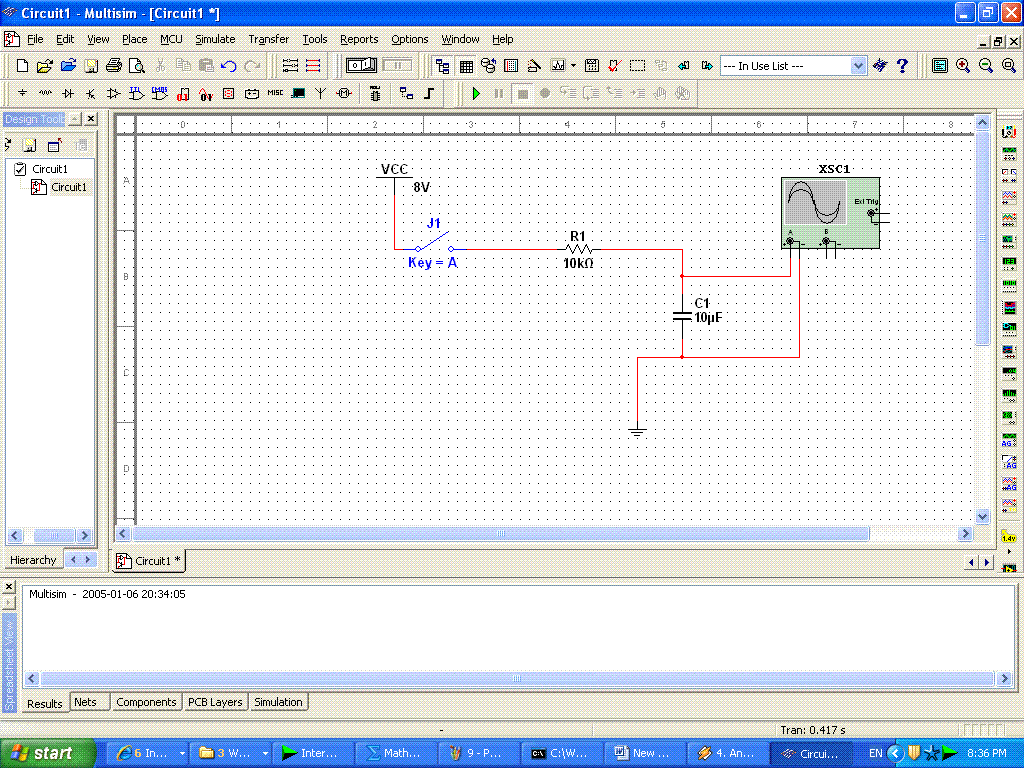Start simulation with the green Run arrow
The image size is (1024, 768).
click(x=476, y=94)
